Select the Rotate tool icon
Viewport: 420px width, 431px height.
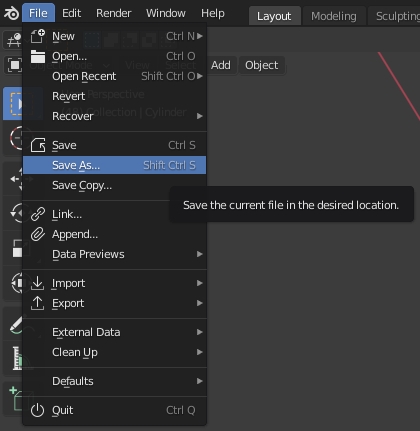(x=15, y=213)
